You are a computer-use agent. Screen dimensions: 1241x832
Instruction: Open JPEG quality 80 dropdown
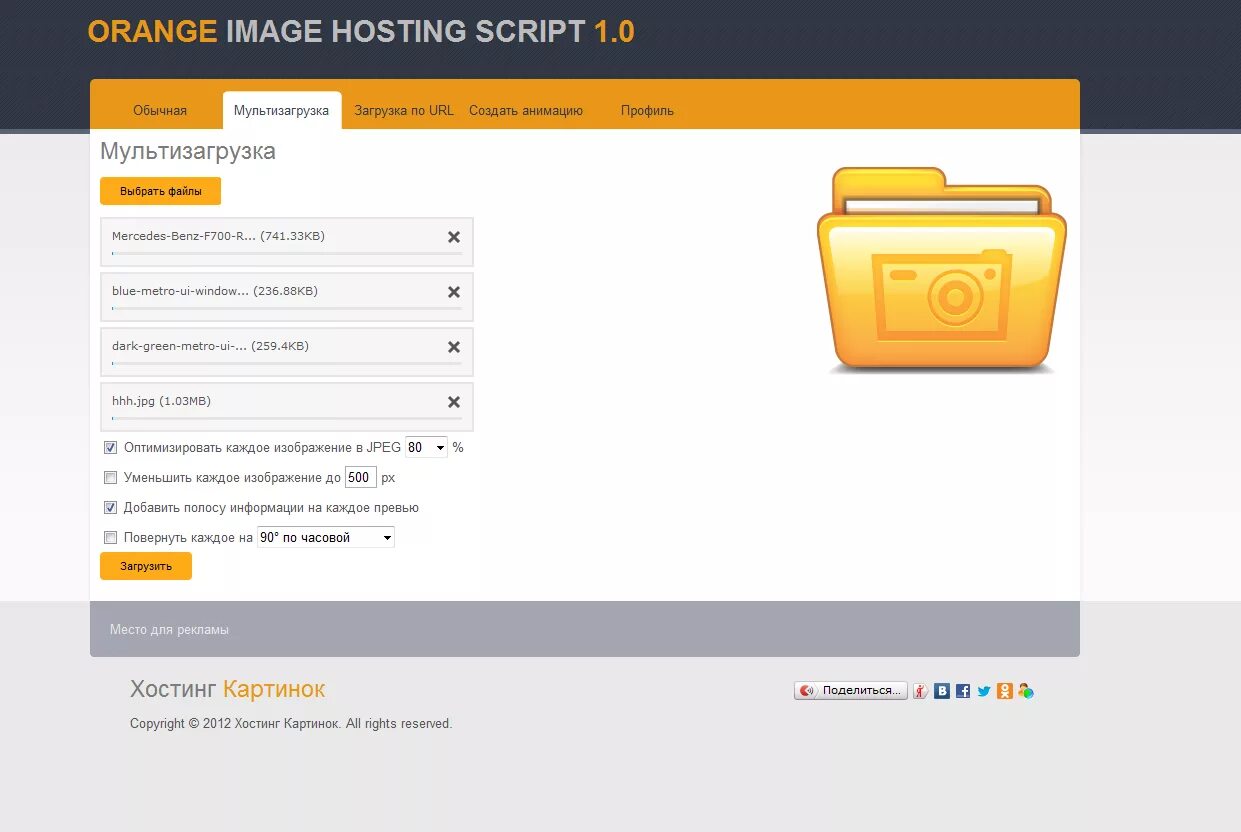426,448
